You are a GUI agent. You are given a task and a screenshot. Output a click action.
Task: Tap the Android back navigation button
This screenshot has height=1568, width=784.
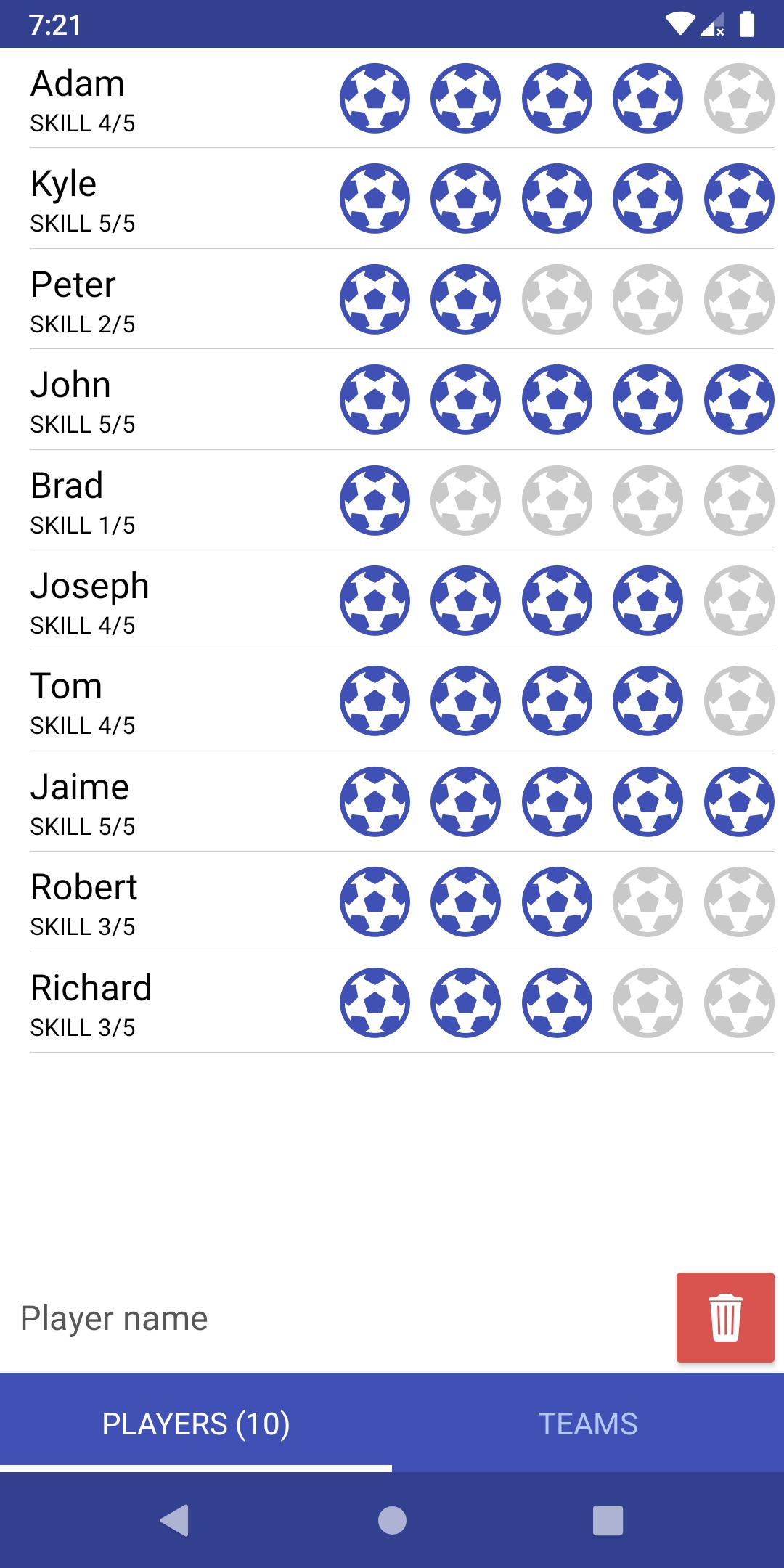pyautogui.click(x=174, y=1520)
